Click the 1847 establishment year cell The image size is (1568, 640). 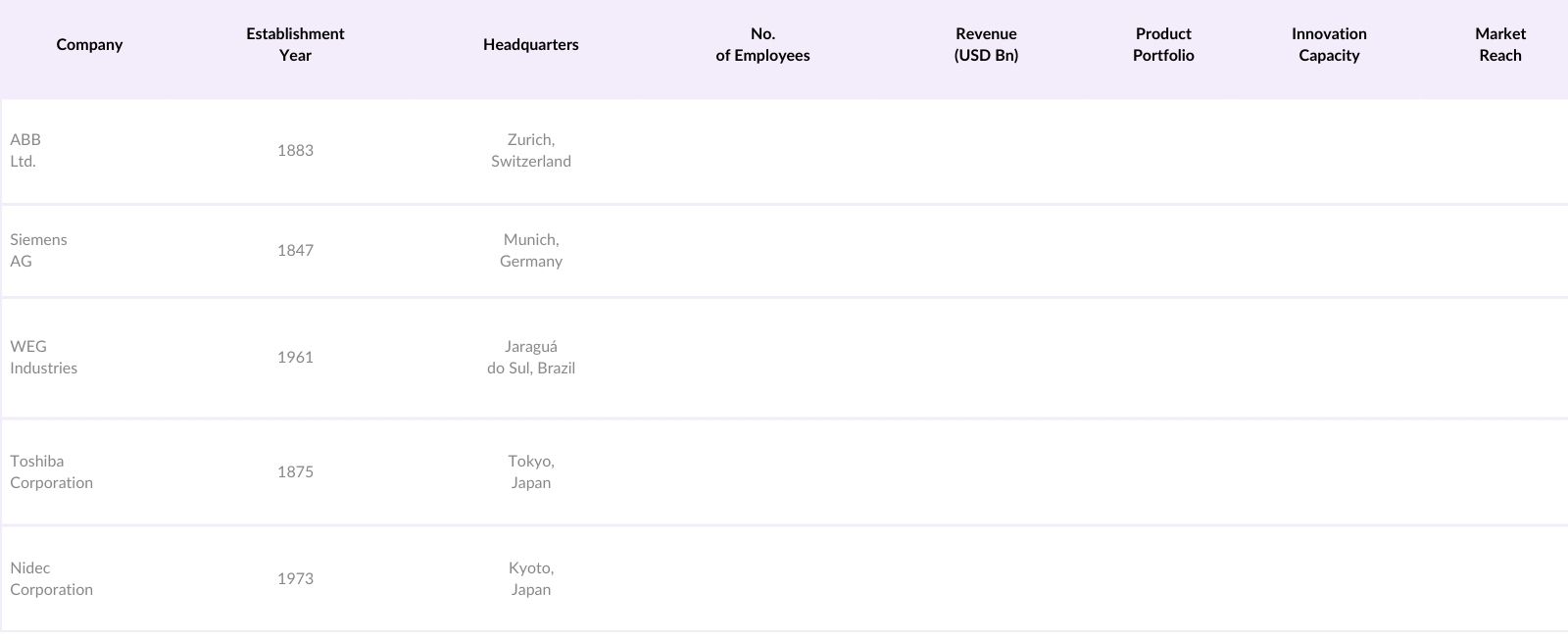click(x=295, y=251)
